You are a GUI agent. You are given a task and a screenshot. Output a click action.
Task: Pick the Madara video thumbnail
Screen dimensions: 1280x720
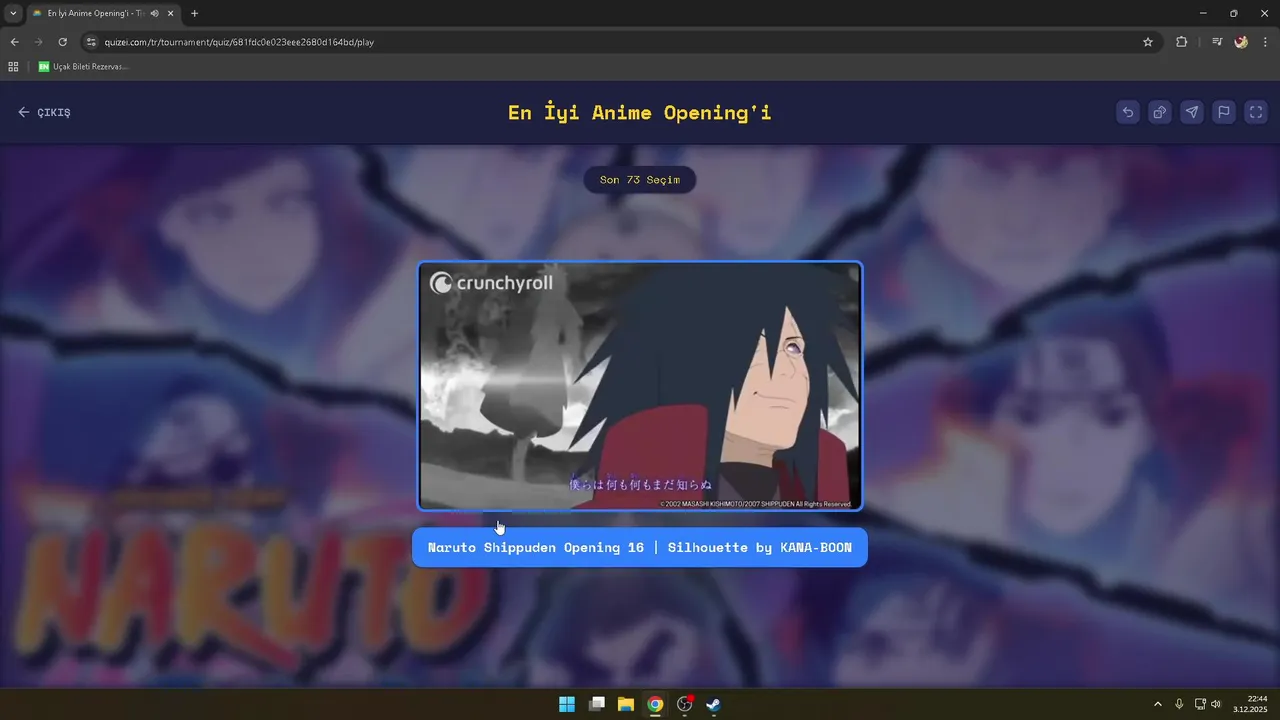pos(640,386)
